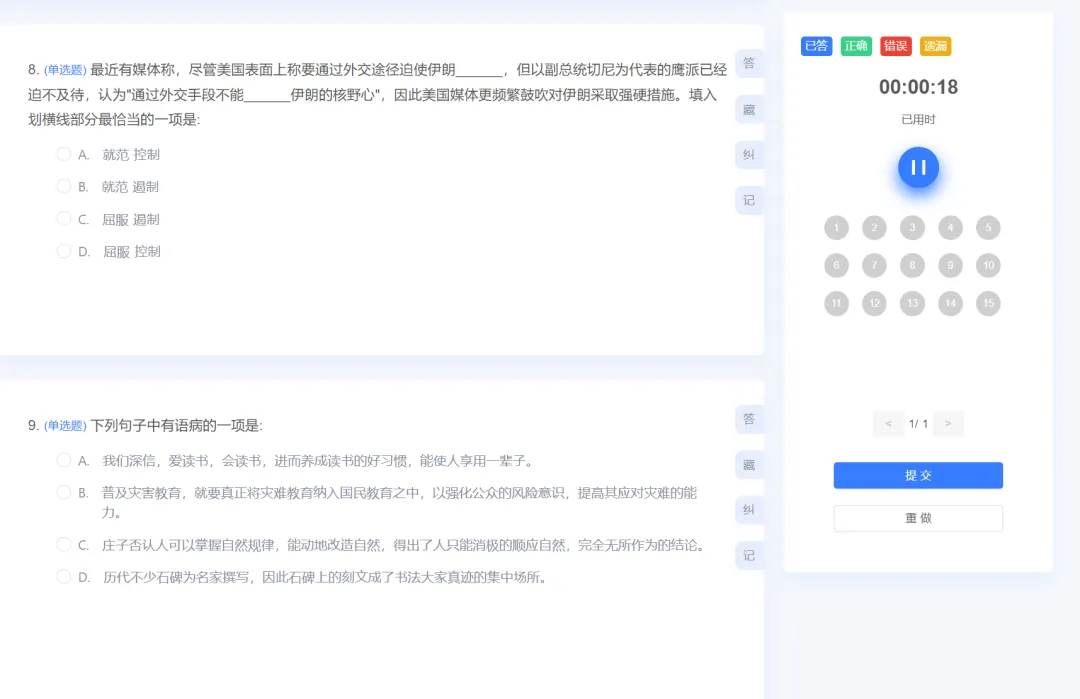1080x699 pixels.
Task: Choose option D 历代不少石碑 in question 9
Action: tap(63, 576)
